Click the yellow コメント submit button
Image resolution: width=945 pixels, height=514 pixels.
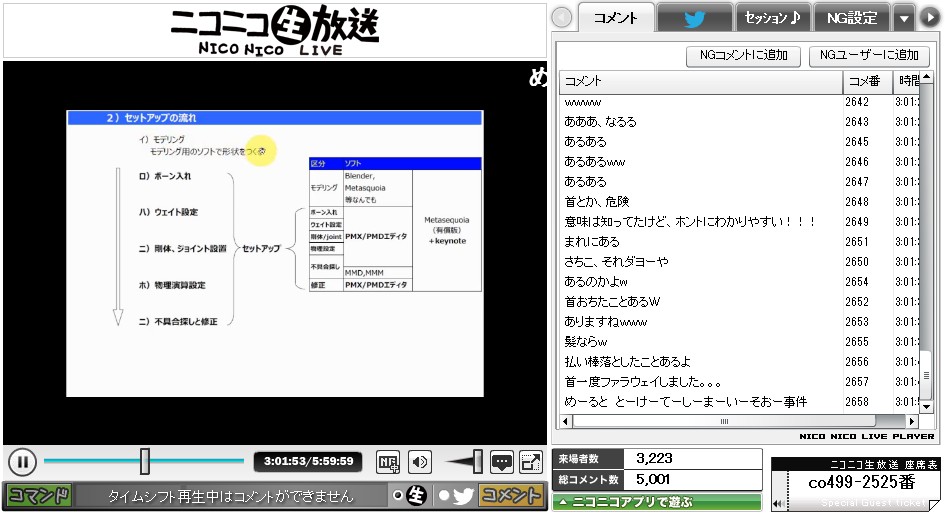(x=510, y=495)
